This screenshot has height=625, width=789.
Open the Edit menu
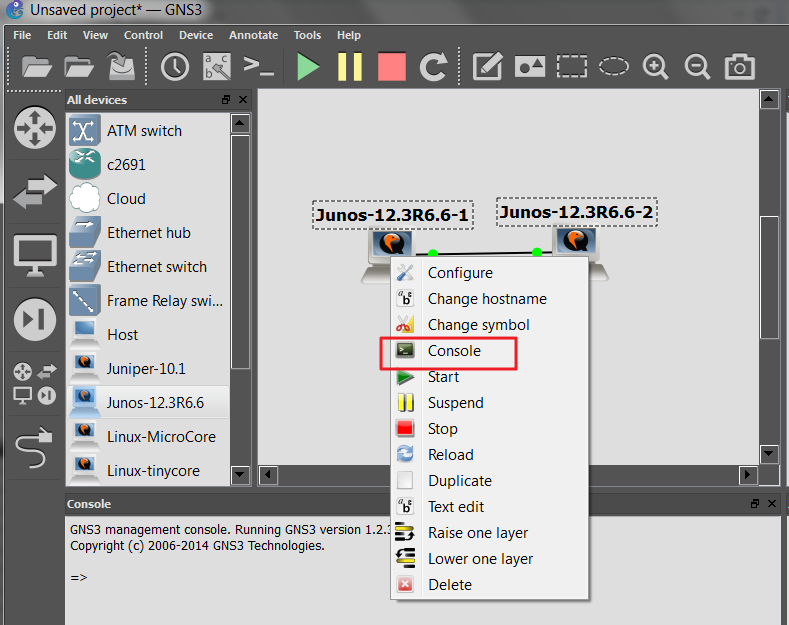[x=57, y=35]
